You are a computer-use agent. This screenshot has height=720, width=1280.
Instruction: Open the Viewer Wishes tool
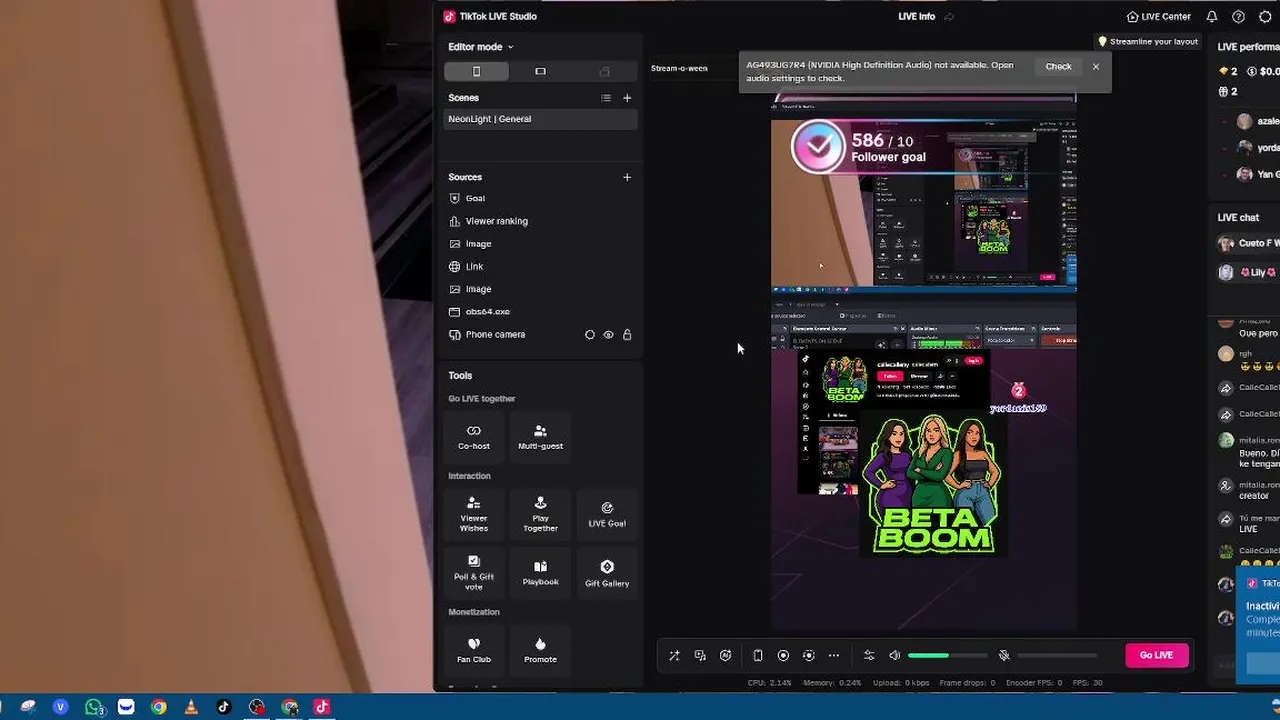click(x=474, y=514)
